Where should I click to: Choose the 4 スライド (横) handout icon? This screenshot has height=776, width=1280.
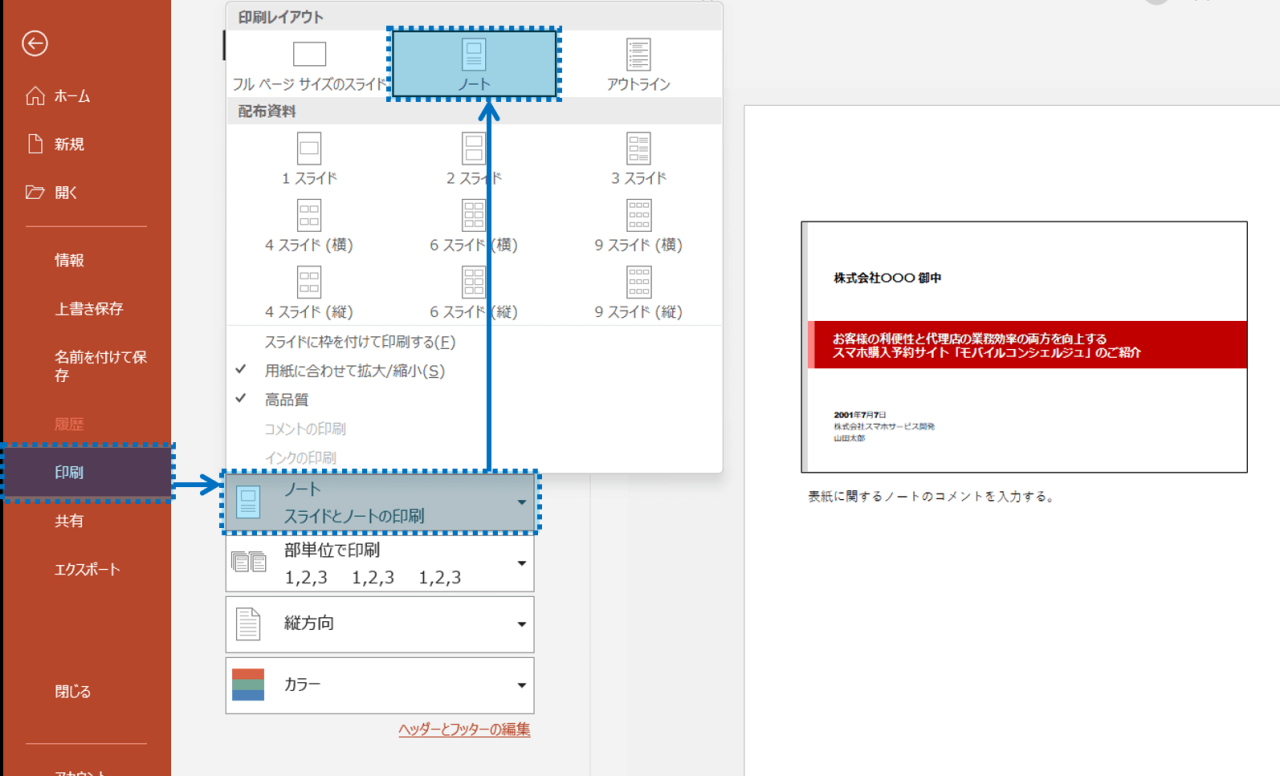[309, 215]
